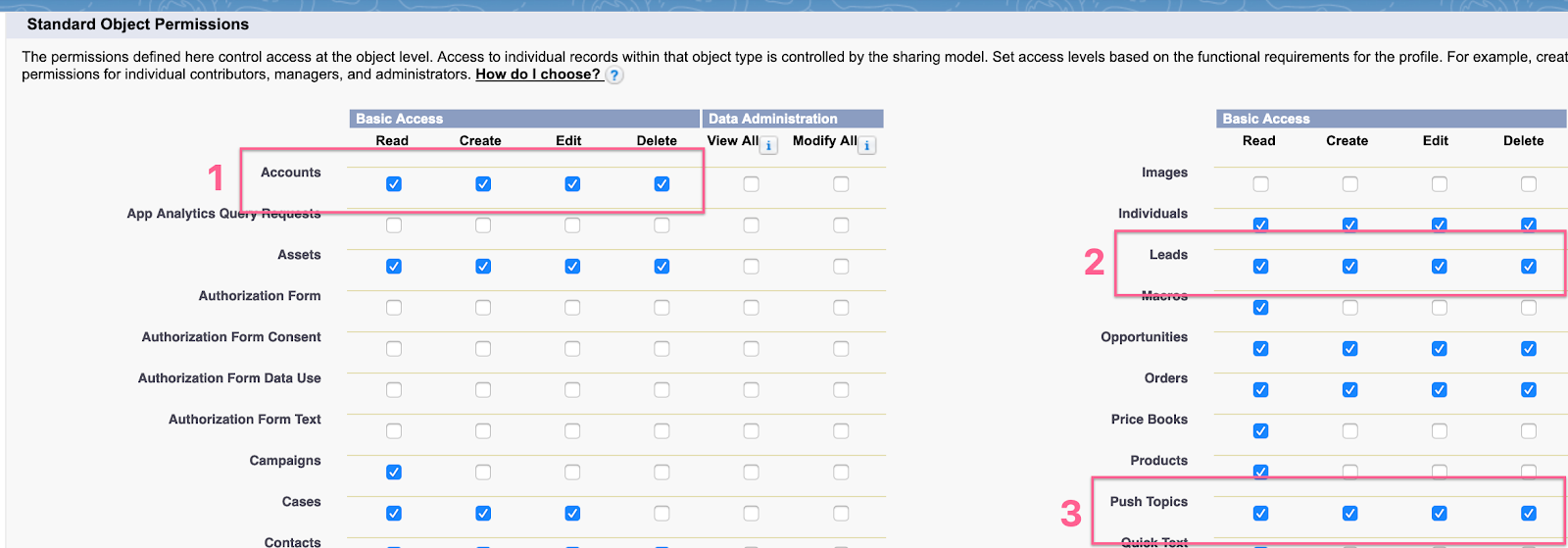1568x548 pixels.
Task: Check the Campaigns Create checkbox
Action: click(483, 473)
